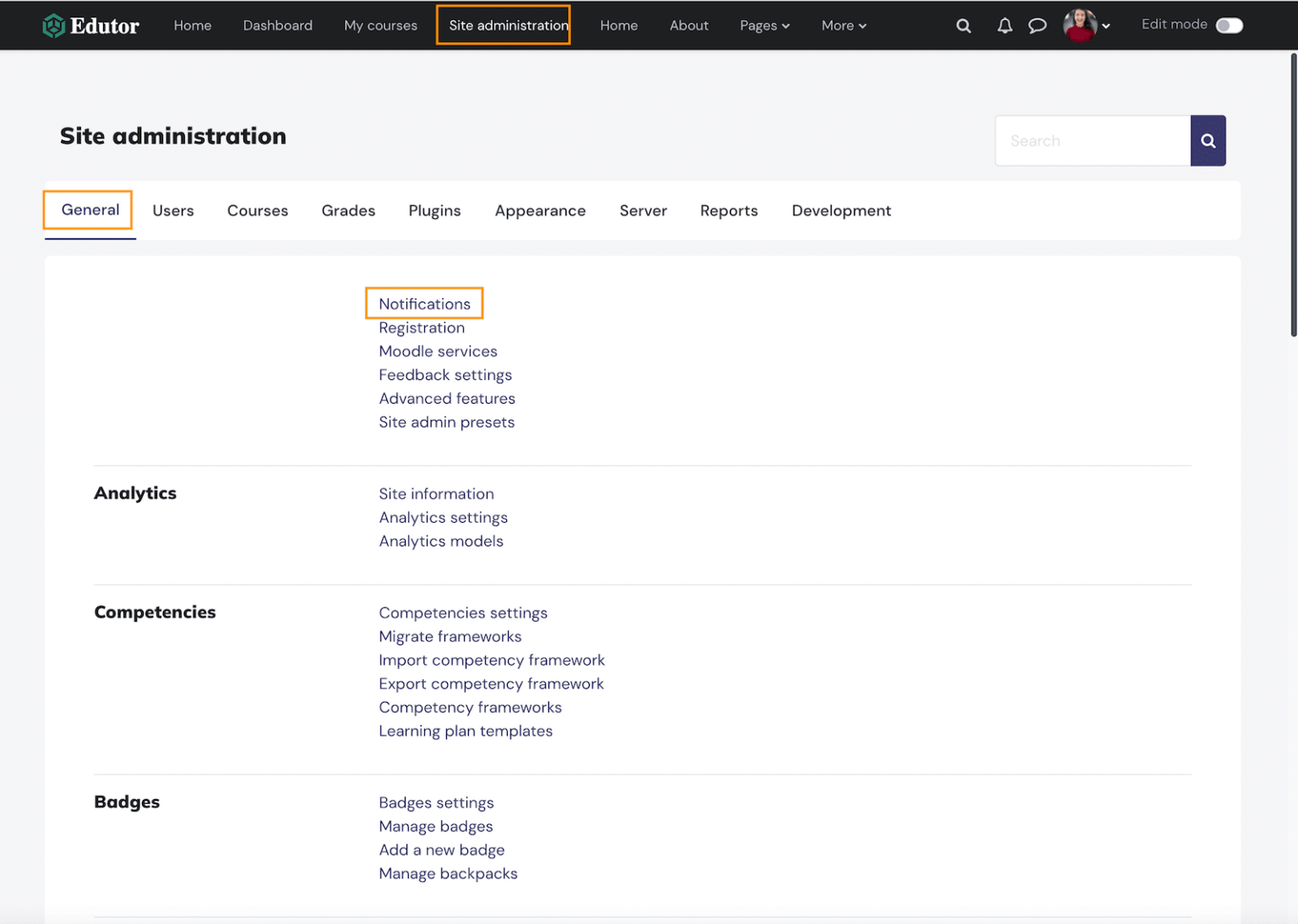Expand the Pages dropdown menu
1298x924 pixels.
pos(763,25)
